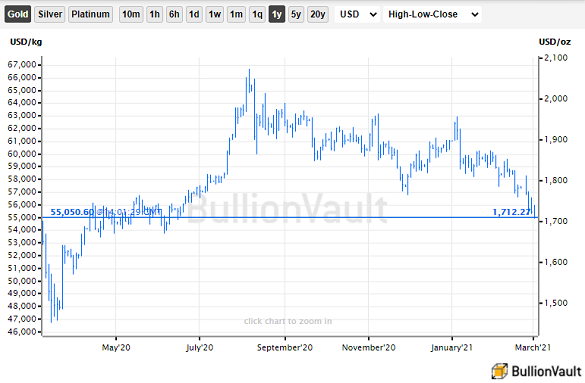Set time range to 10m
The height and width of the screenshot is (383, 585).
point(131,15)
